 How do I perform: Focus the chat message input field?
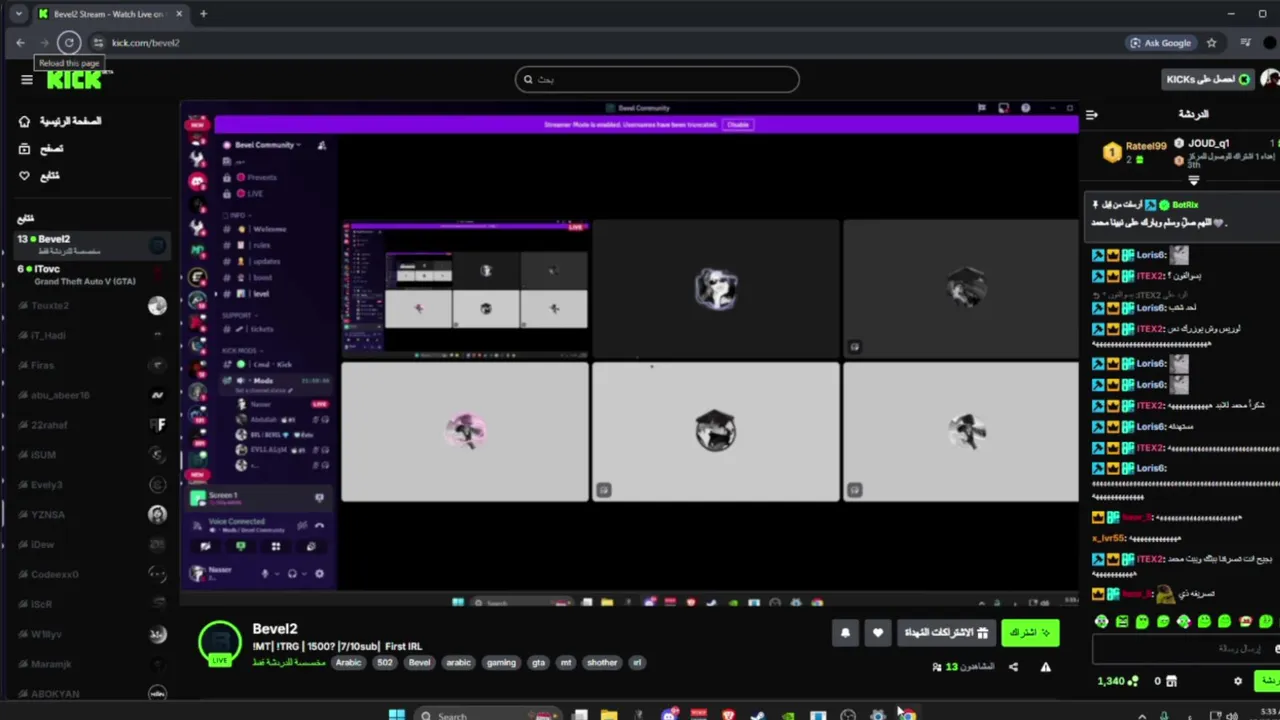click(x=1185, y=649)
